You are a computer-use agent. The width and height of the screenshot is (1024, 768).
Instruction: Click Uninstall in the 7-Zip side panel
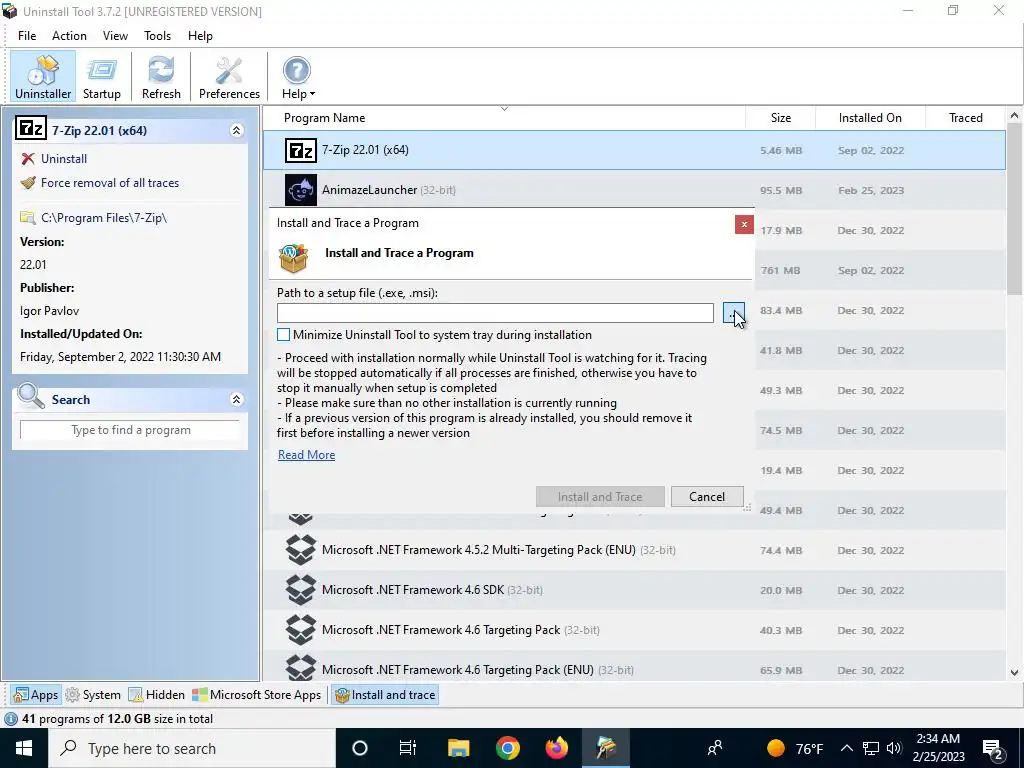point(63,159)
